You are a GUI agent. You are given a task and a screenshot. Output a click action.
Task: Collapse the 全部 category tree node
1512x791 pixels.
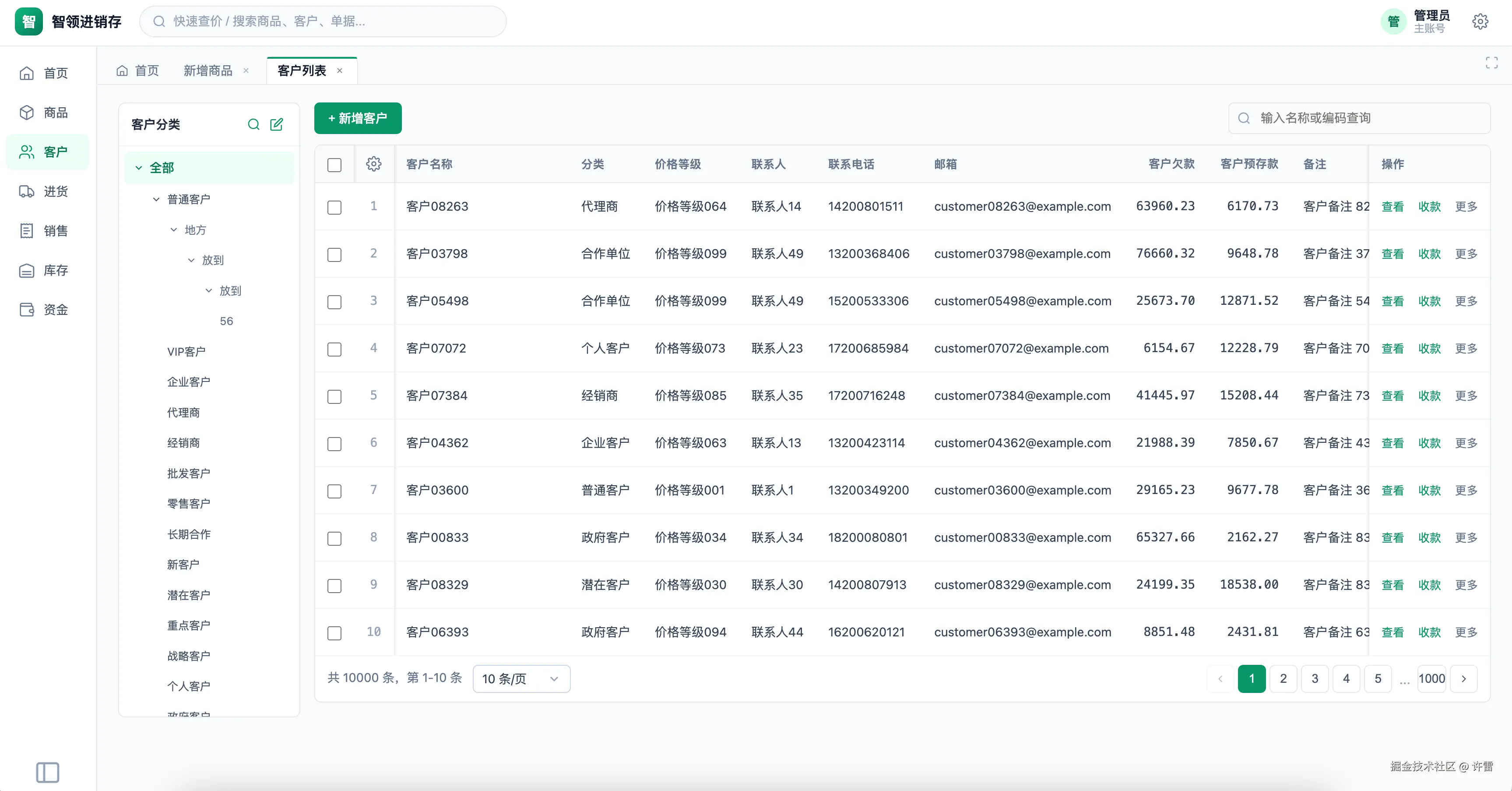[x=138, y=168]
